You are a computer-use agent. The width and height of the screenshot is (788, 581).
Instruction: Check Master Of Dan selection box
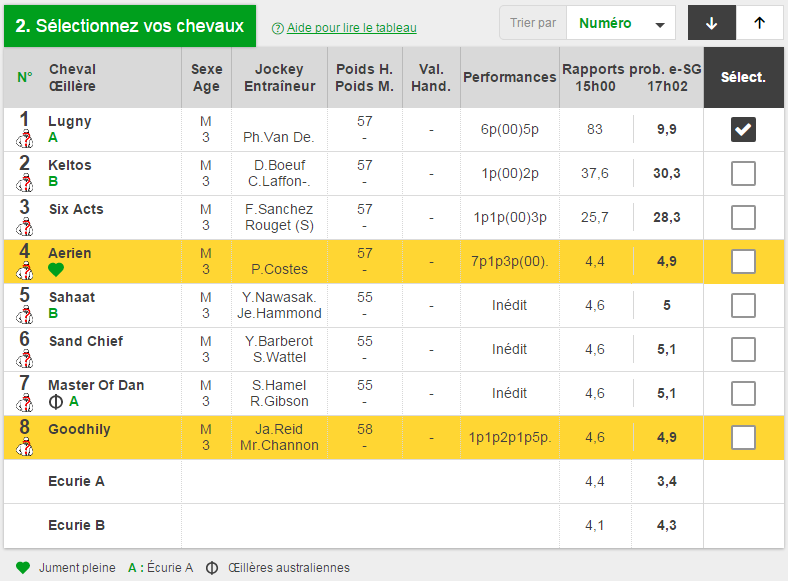(x=743, y=394)
